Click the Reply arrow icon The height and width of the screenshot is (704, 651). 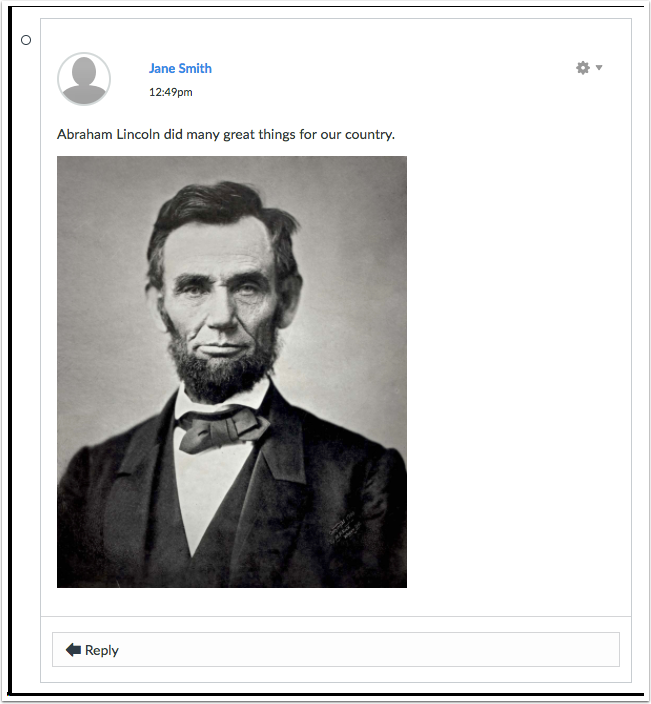pos(73,649)
